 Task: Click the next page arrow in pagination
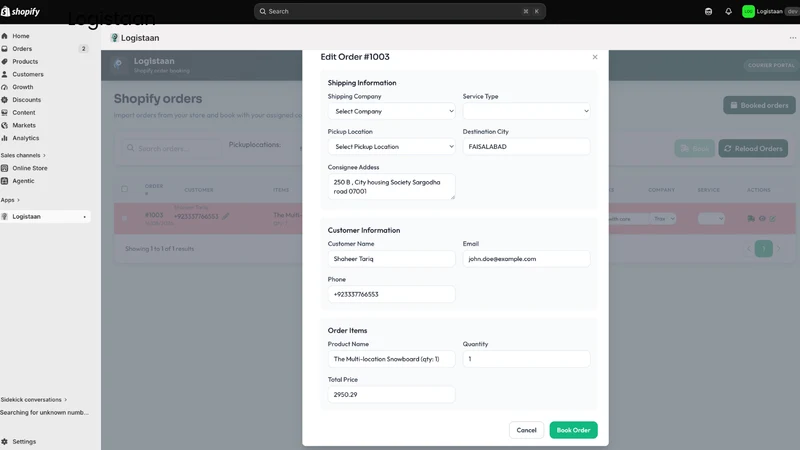tap(779, 248)
